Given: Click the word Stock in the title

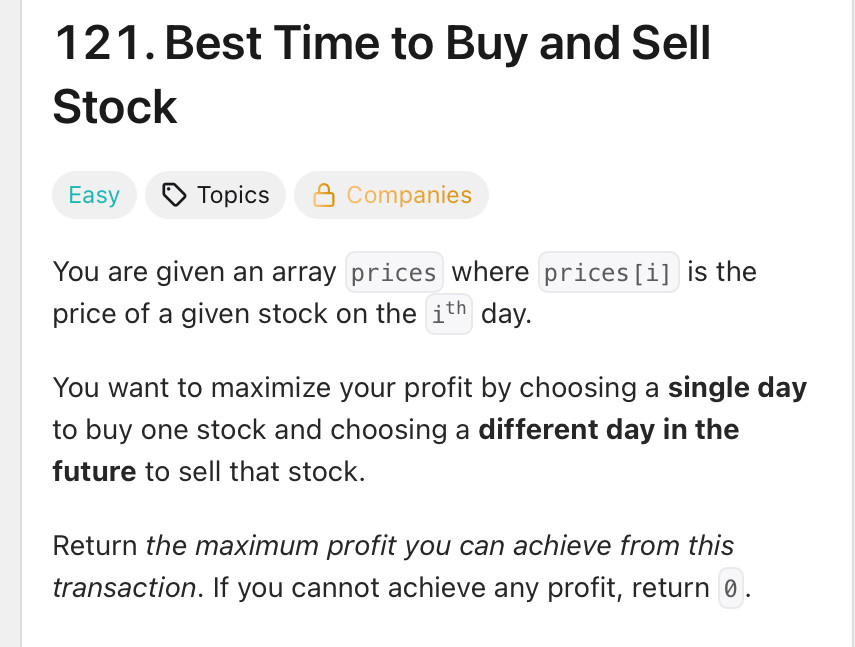Looking at the screenshot, I should pyautogui.click(x=115, y=107).
